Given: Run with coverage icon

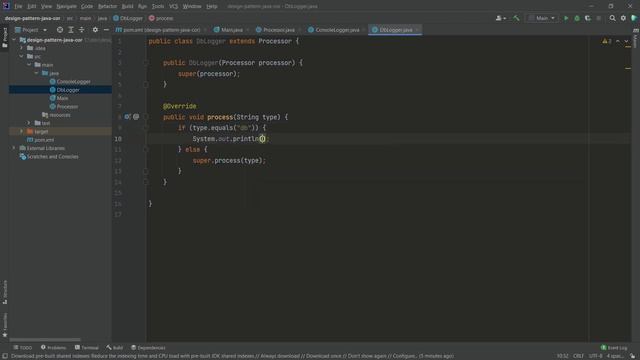Looking at the screenshot, I should click(588, 18).
